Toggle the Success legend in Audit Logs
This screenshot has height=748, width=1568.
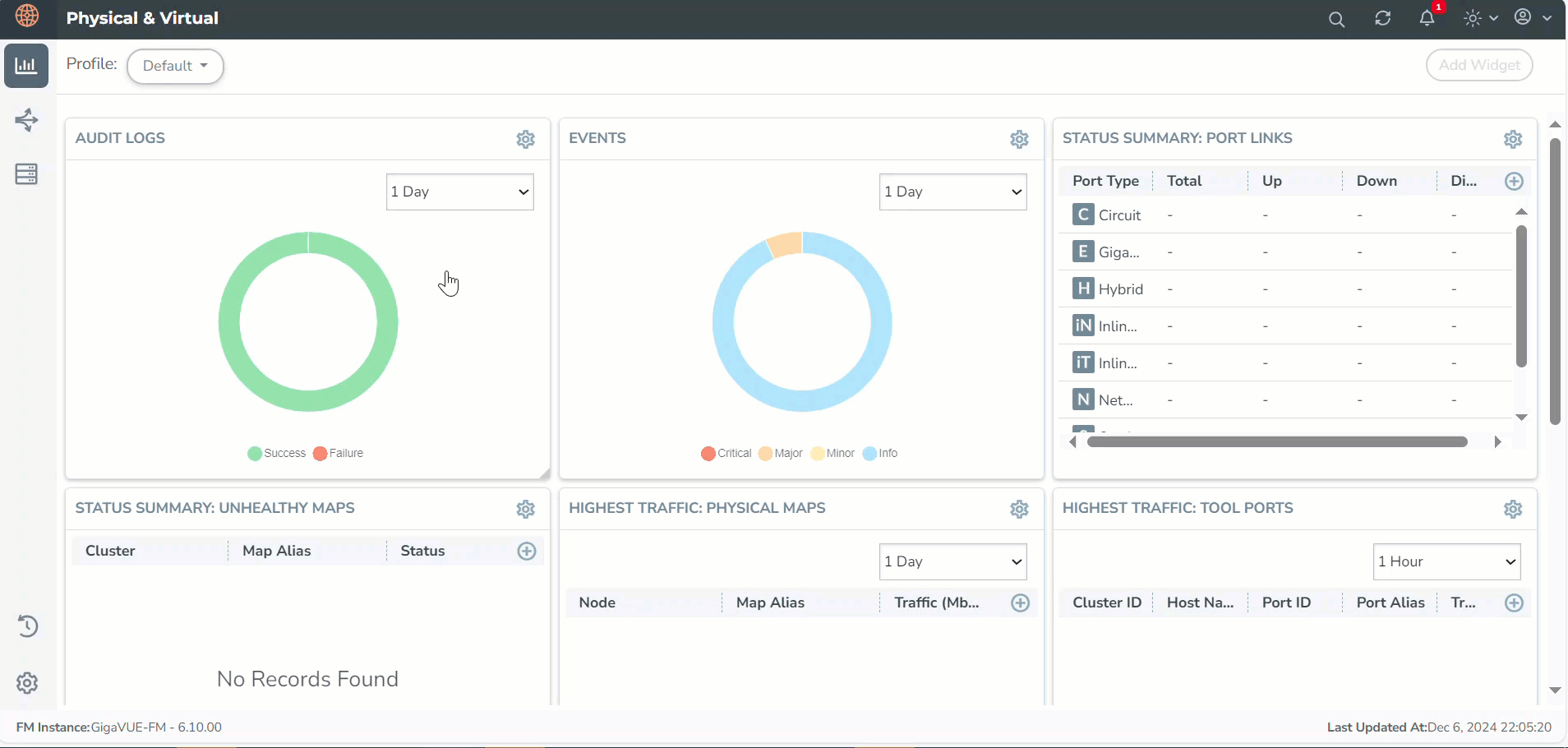click(277, 453)
